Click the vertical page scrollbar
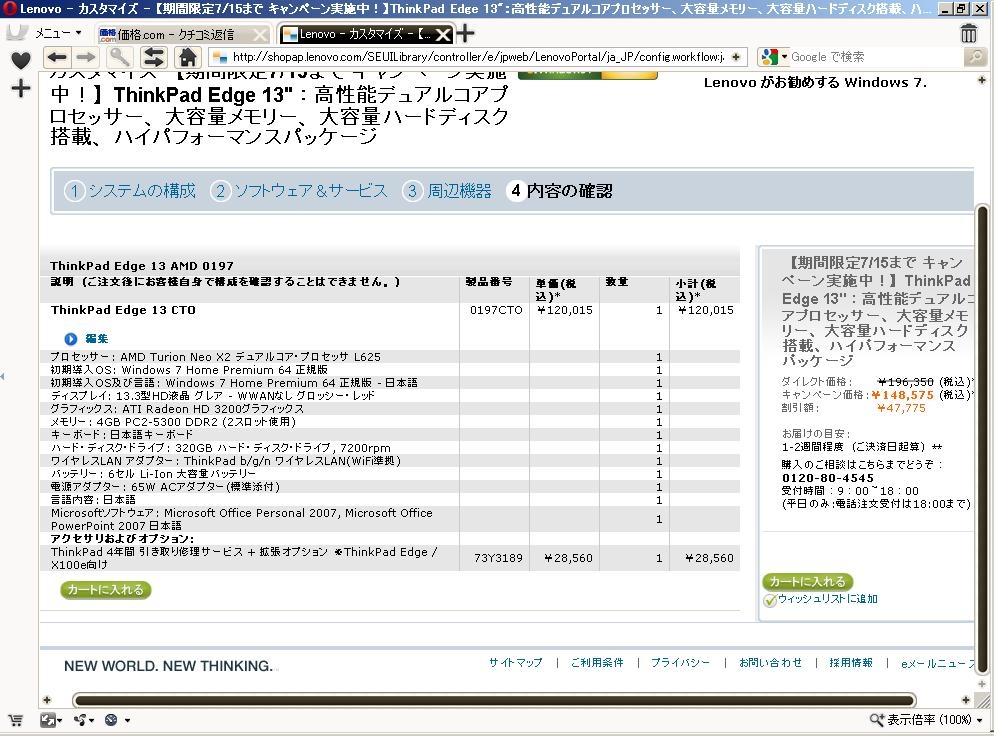The width and height of the screenshot is (994, 736). [983, 439]
